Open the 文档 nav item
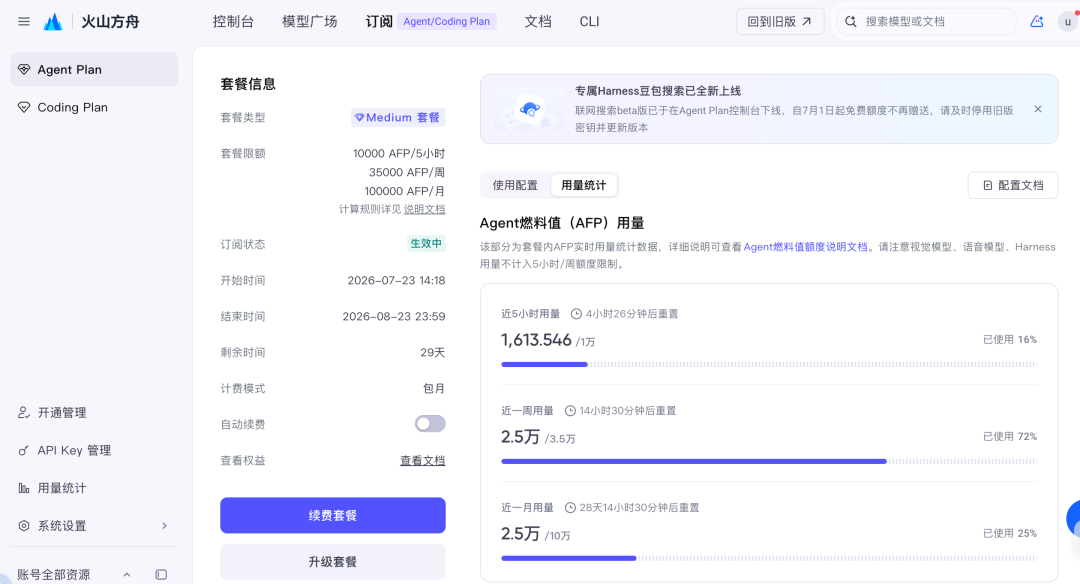 538,21
